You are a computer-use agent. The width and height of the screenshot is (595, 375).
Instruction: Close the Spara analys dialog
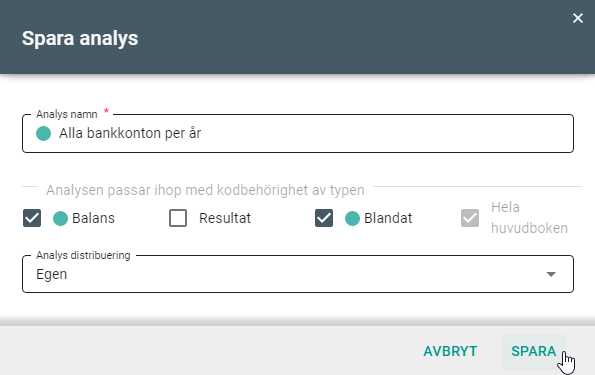coord(578,18)
